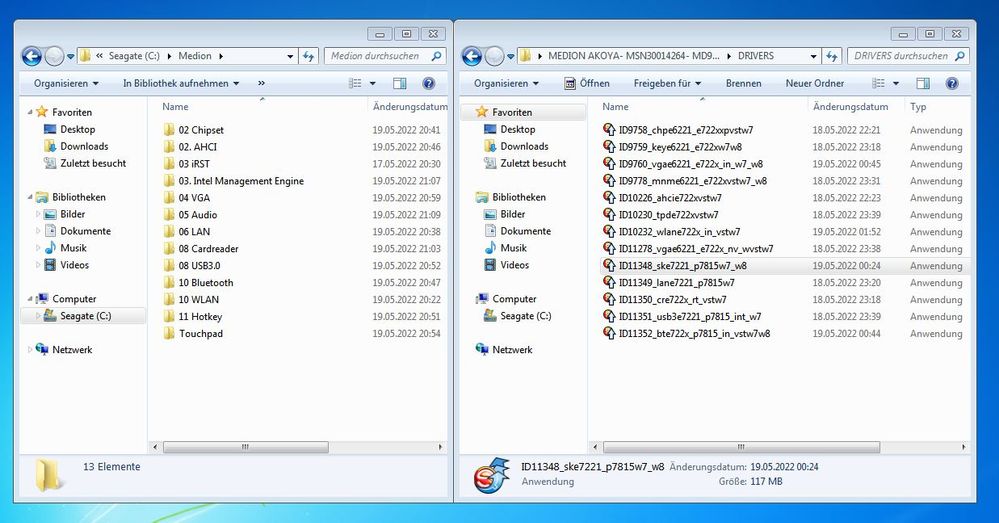Click the help icon in the left window toolbar

pos(429,84)
